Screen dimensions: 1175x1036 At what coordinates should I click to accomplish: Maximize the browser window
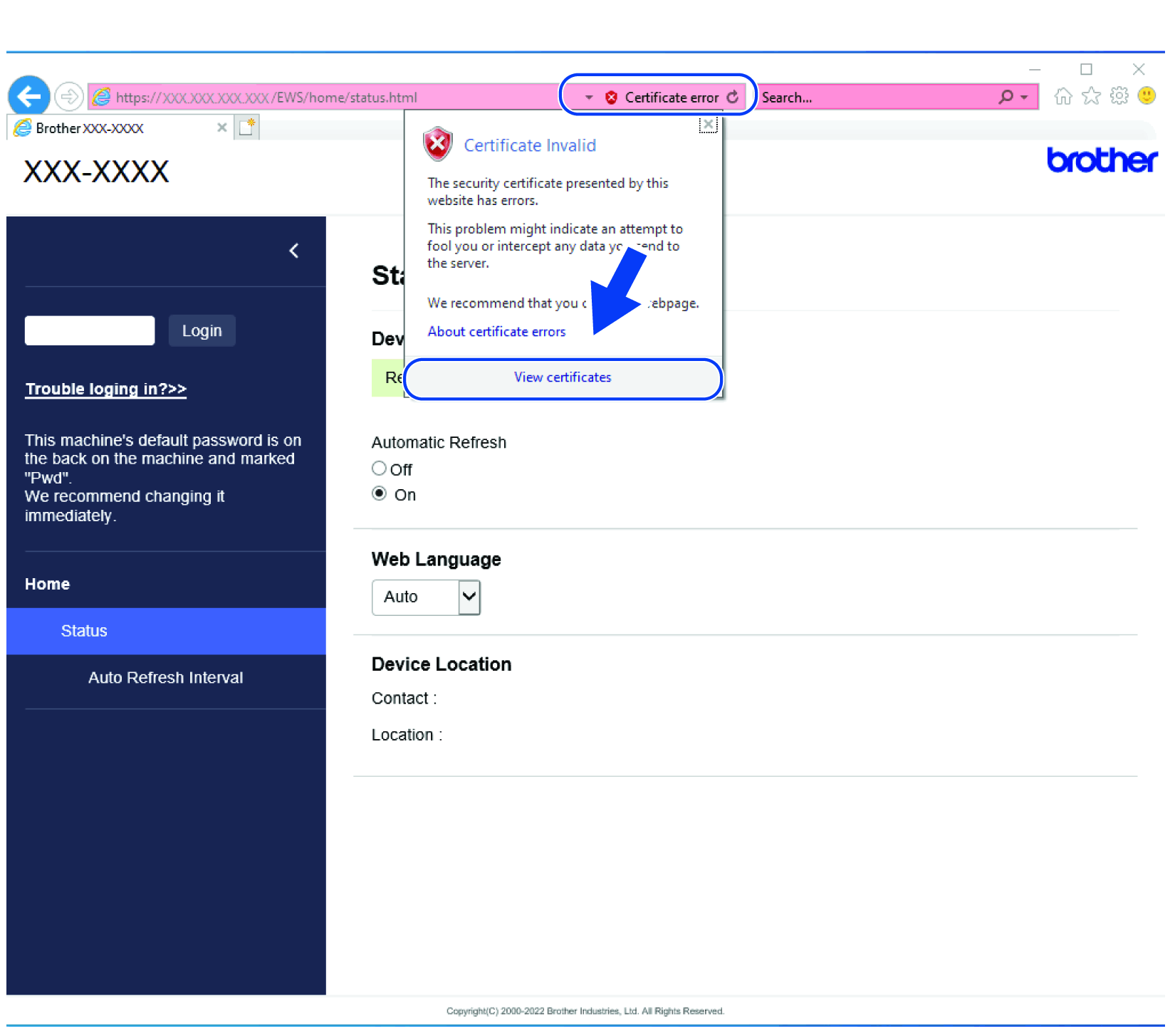click(x=1086, y=69)
